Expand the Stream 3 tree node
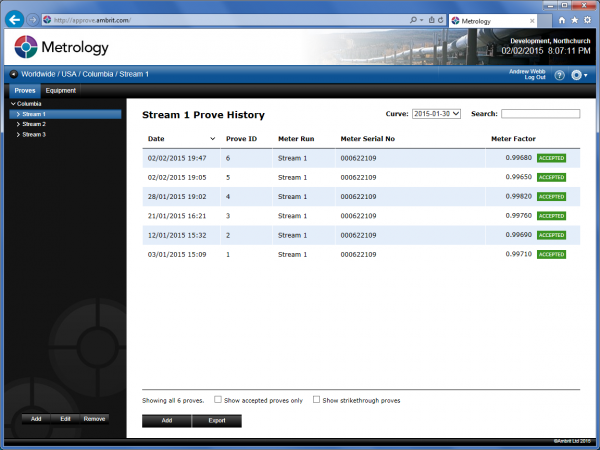Image resolution: width=600 pixels, height=450 pixels. [18, 135]
